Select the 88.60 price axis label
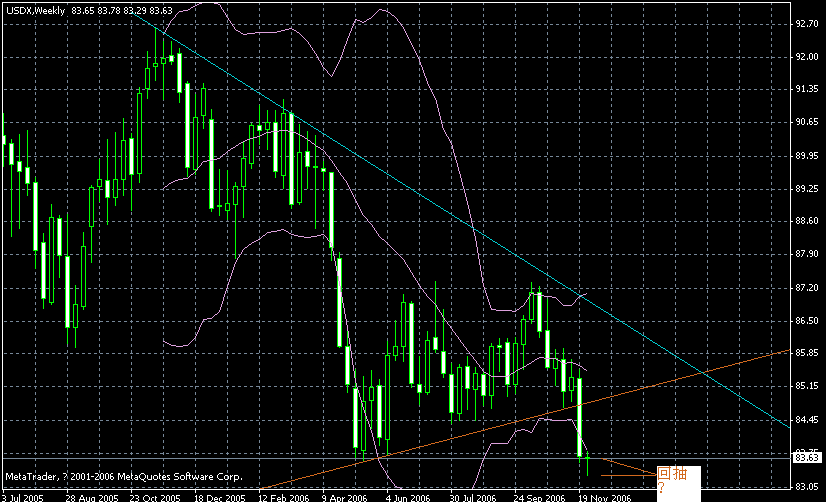The image size is (826, 502). pyautogui.click(x=807, y=221)
